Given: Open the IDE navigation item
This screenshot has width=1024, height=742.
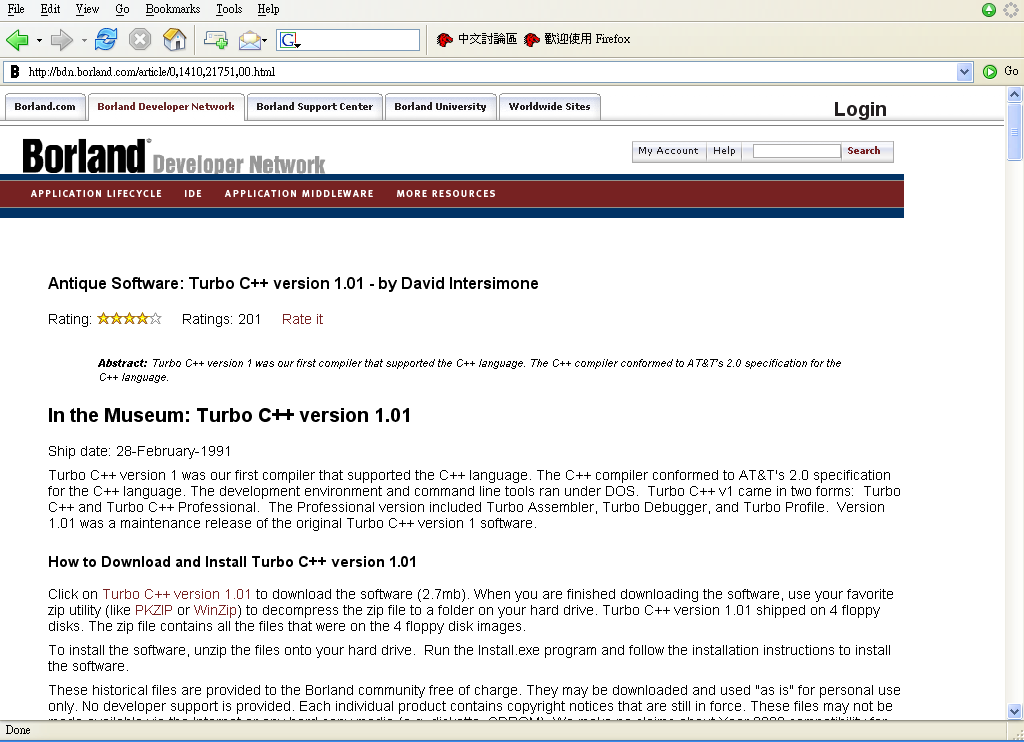Looking at the screenshot, I should [x=193, y=193].
